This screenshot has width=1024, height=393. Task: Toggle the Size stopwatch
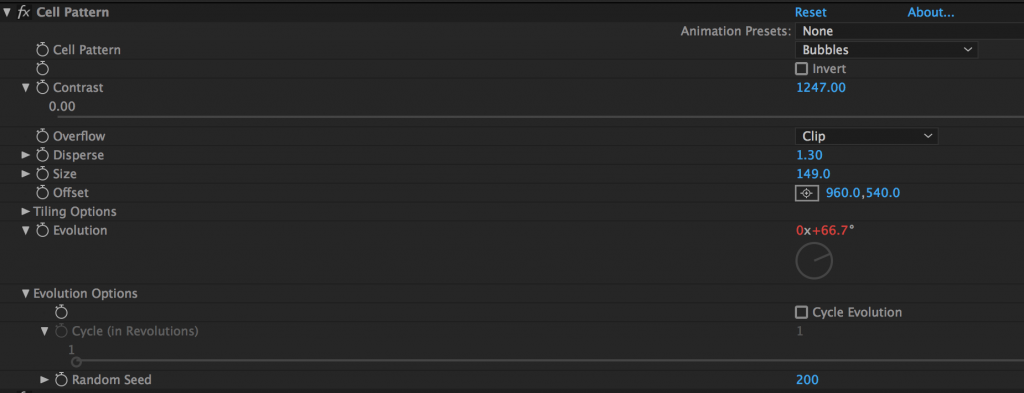(42, 174)
